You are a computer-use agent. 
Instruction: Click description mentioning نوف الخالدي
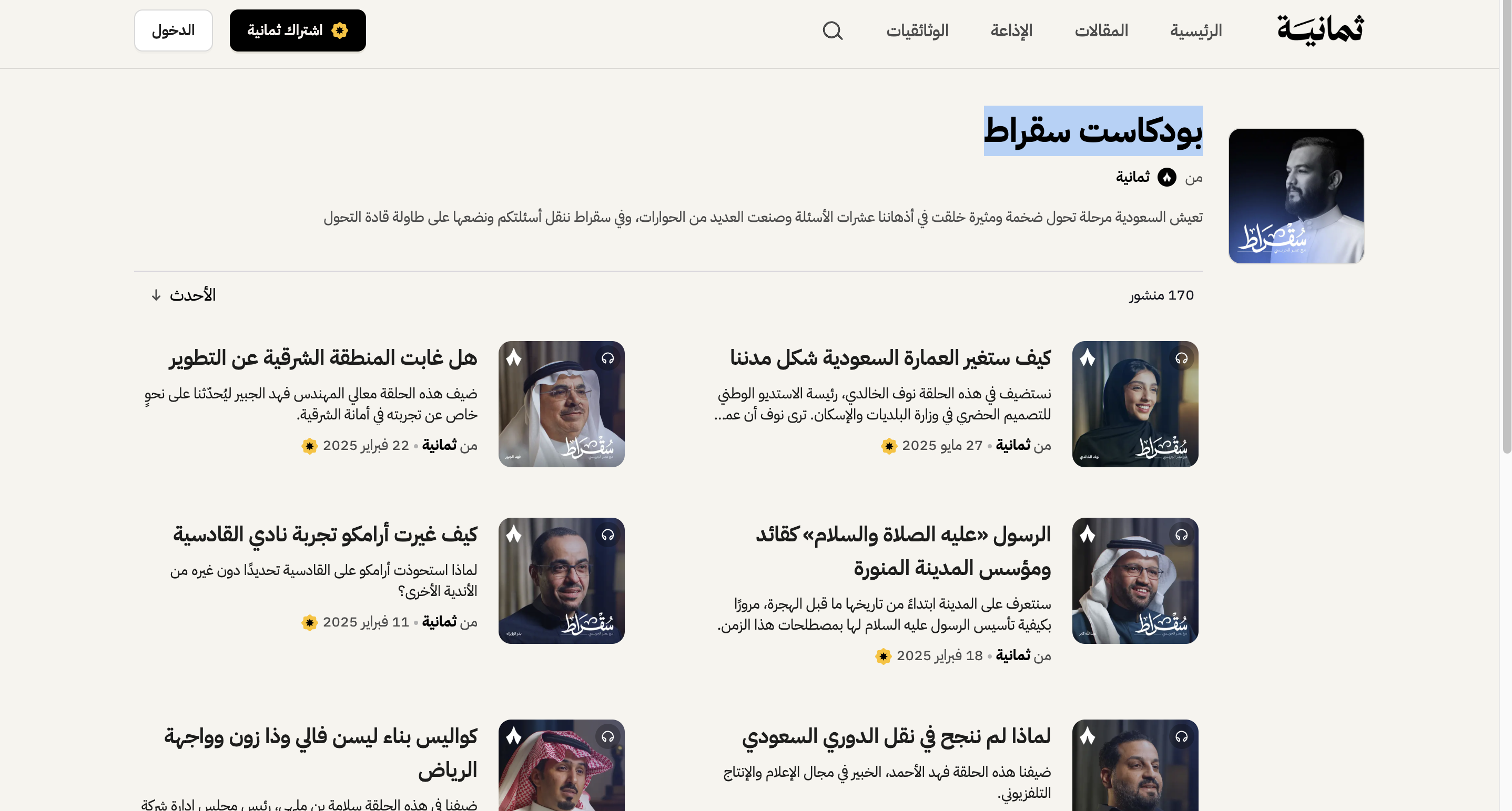pyautogui.click(x=882, y=404)
